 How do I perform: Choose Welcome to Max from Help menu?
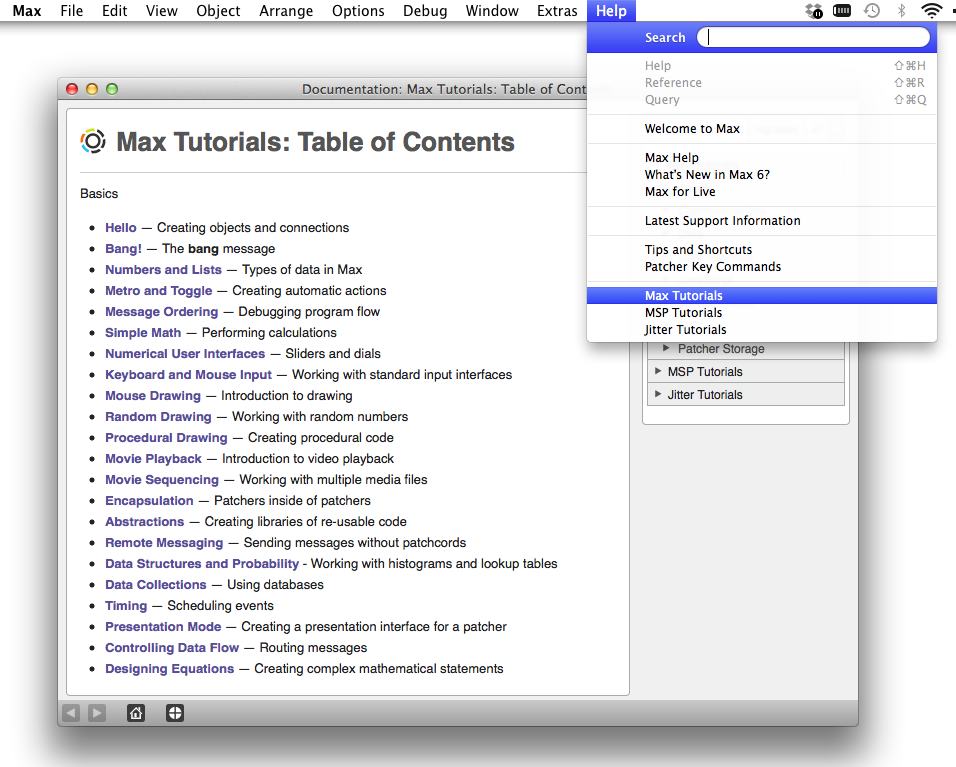(x=762, y=129)
